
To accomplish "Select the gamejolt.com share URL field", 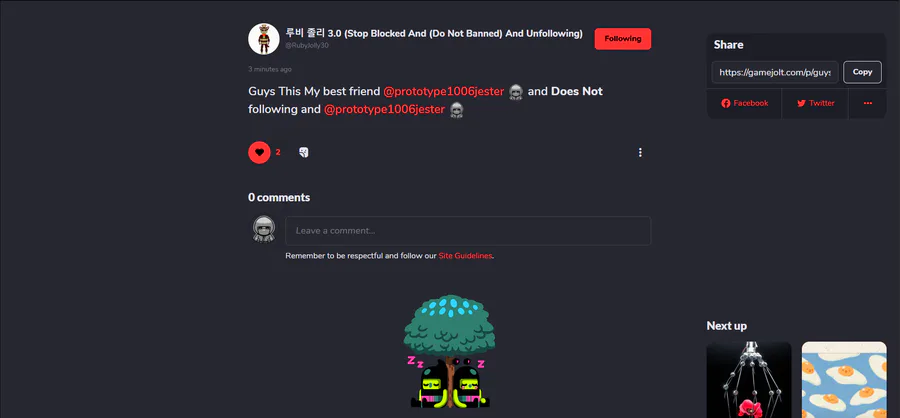I will (x=775, y=72).
